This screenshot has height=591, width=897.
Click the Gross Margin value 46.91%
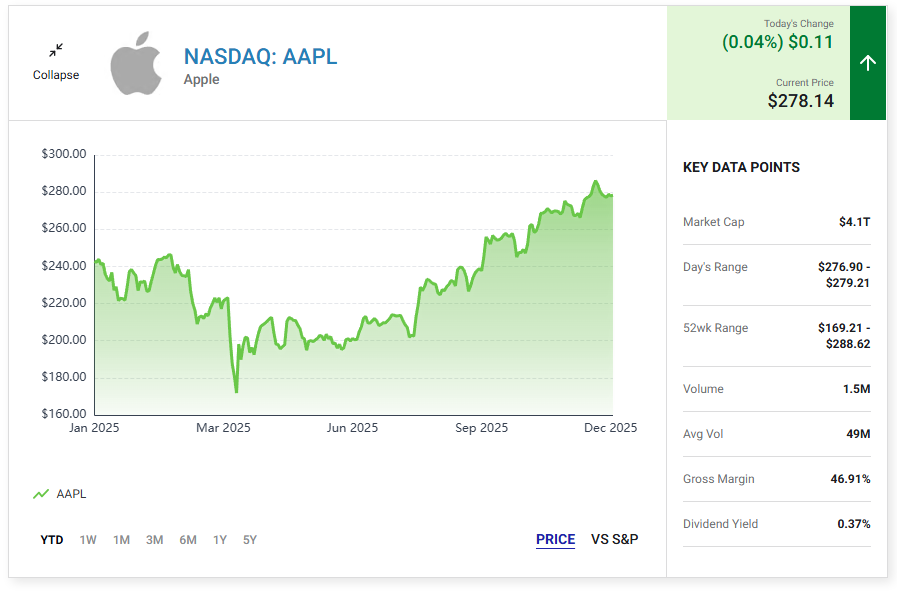coord(850,479)
